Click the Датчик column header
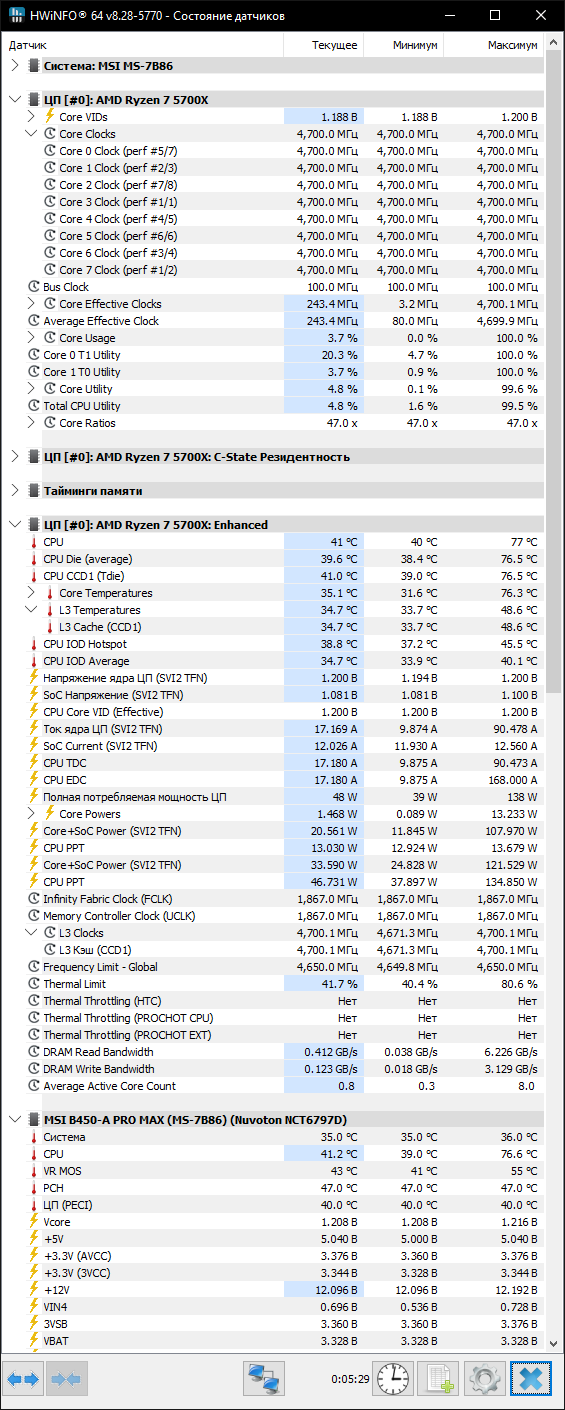The image size is (565, 1410). click(142, 45)
